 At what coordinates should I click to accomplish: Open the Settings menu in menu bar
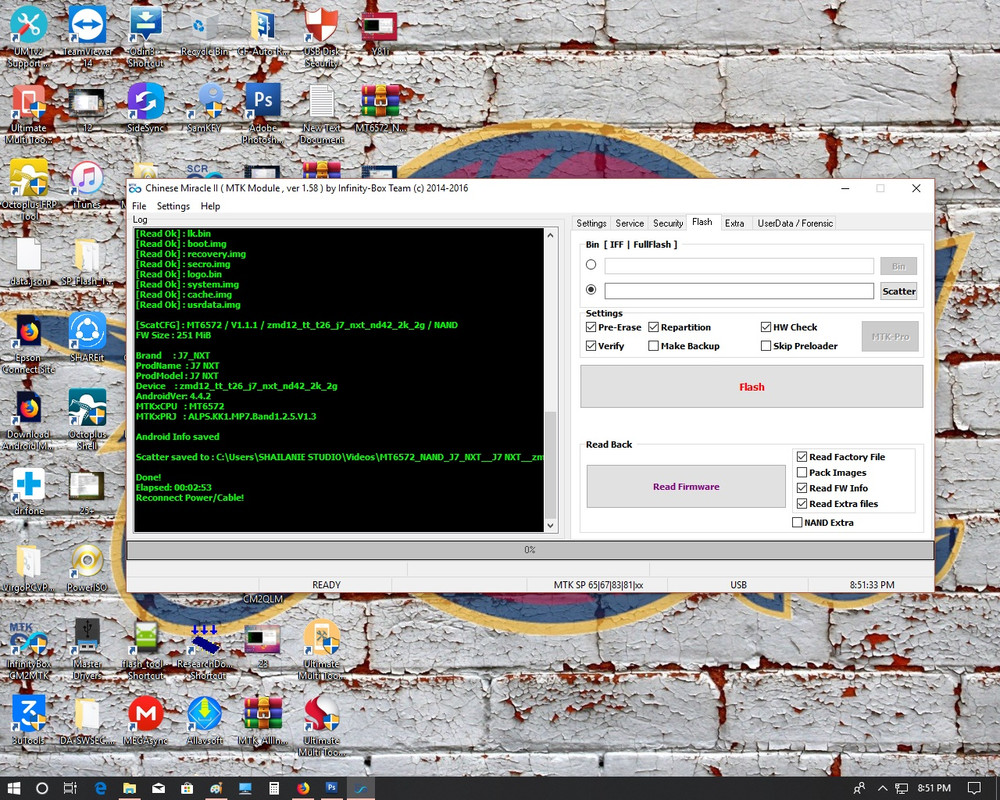click(173, 206)
